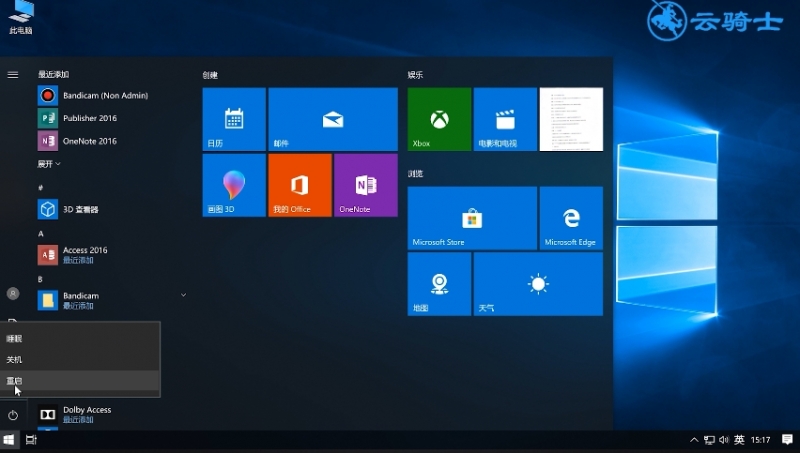Open the 电影和电视 tile
The image size is (800, 453).
[505, 119]
